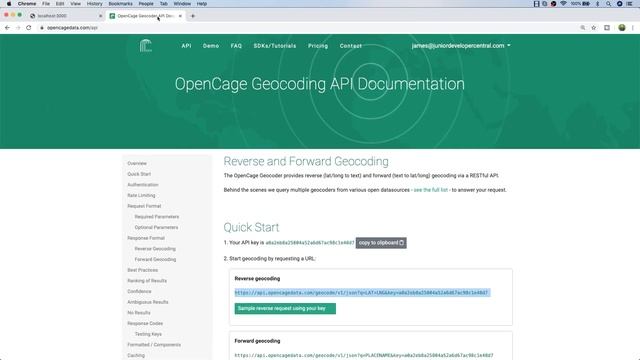
Task: Open the Pricing navigation link
Action: (x=318, y=46)
